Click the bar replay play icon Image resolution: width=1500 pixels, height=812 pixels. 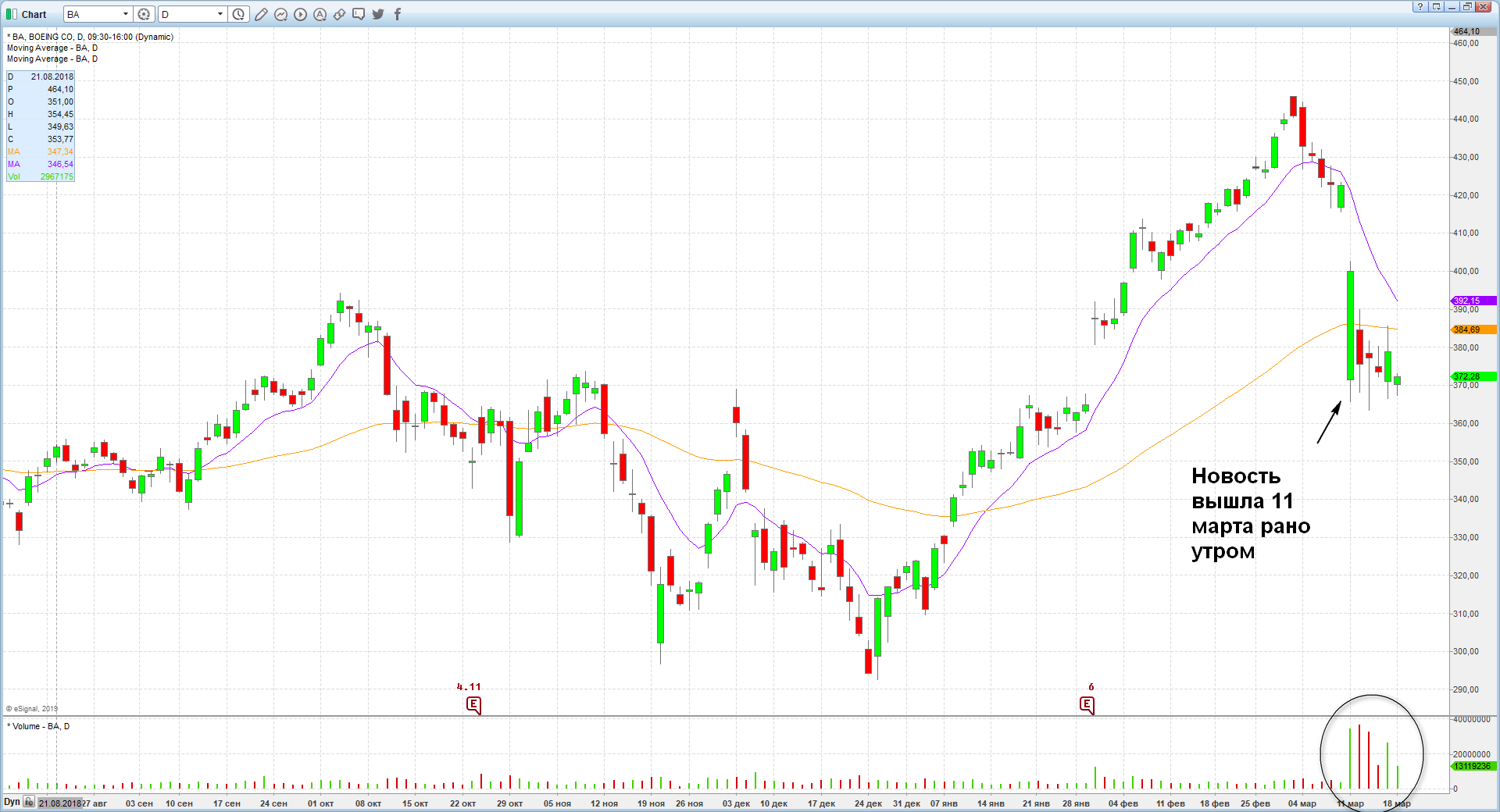[300, 14]
